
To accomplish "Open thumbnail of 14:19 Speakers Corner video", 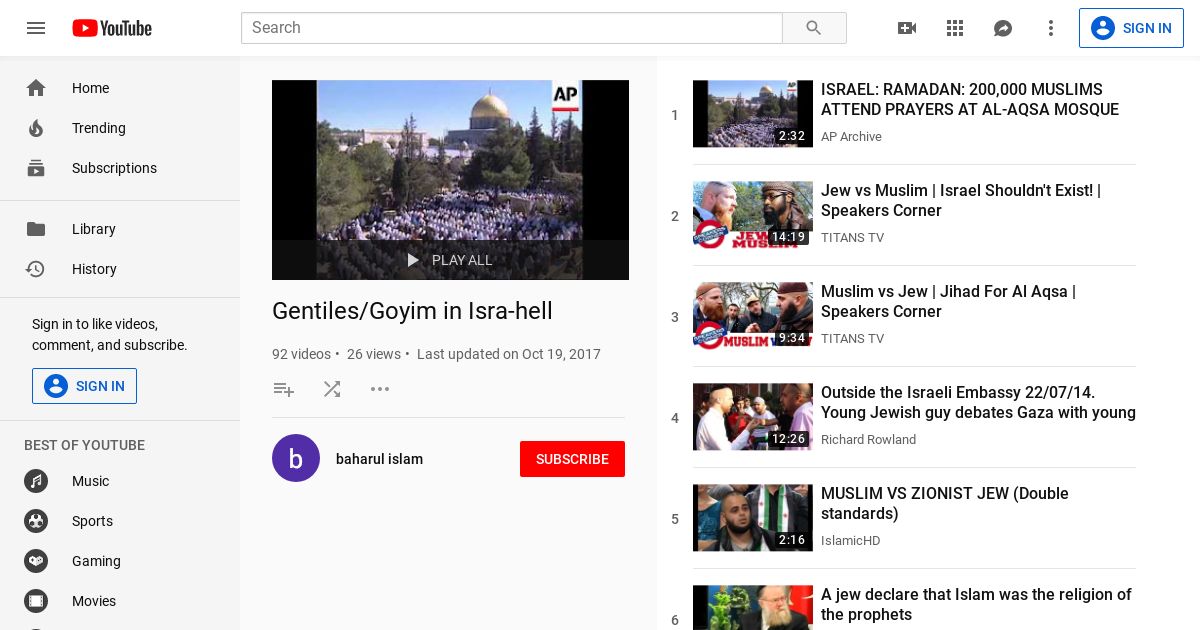I will click(x=753, y=215).
